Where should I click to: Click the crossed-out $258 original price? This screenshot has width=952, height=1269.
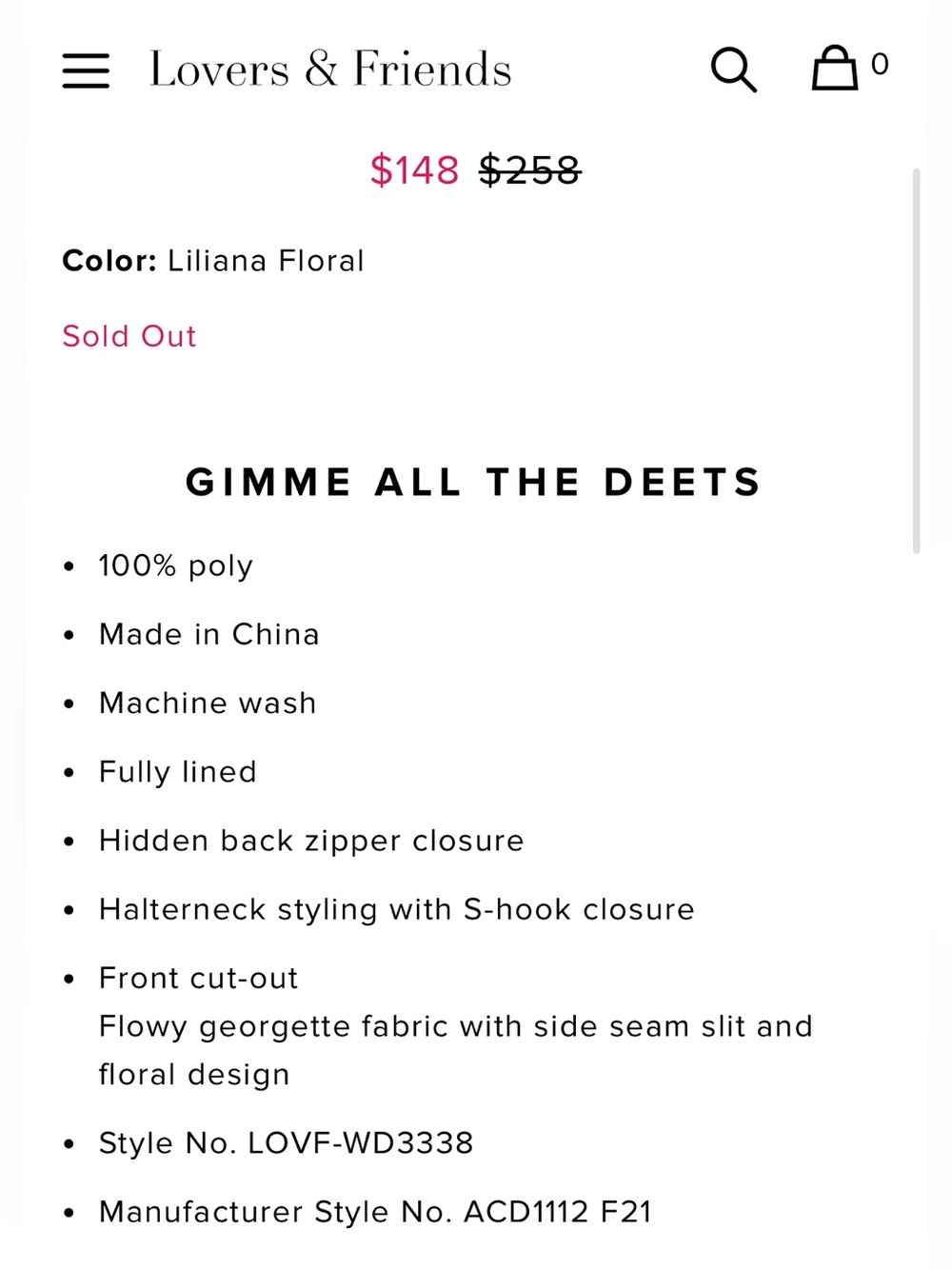click(x=530, y=170)
